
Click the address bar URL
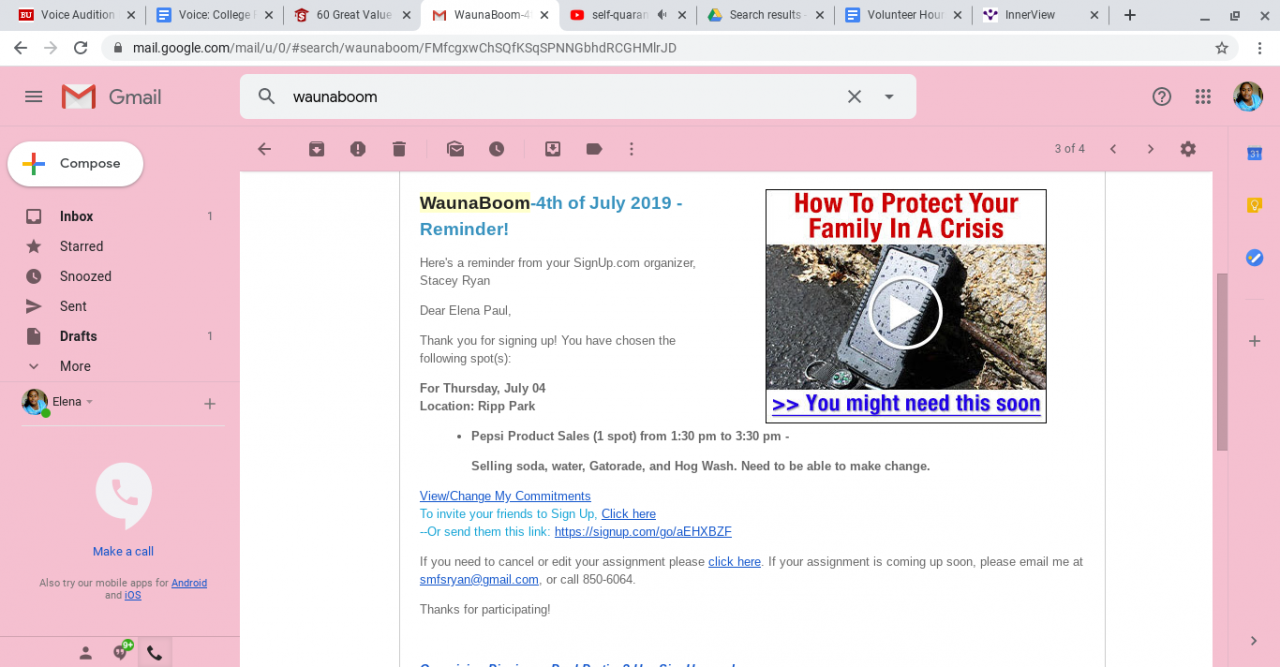(x=404, y=47)
